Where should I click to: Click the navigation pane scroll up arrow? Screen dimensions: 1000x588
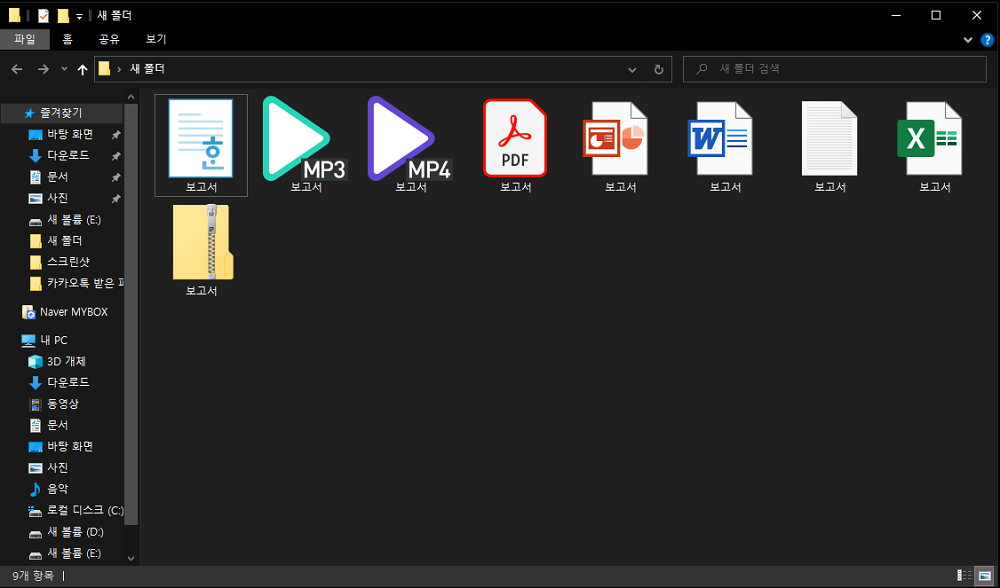[131, 97]
